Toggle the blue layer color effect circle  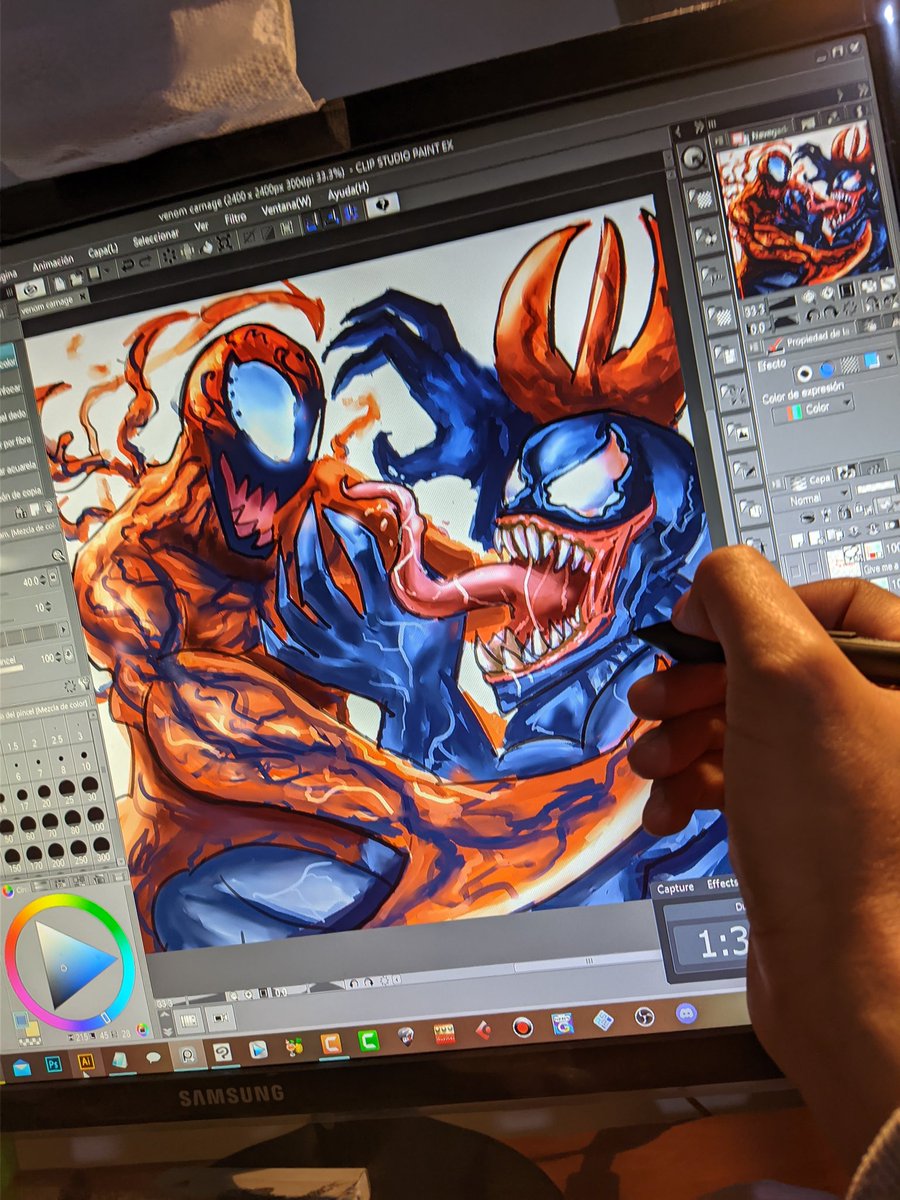tap(826, 368)
